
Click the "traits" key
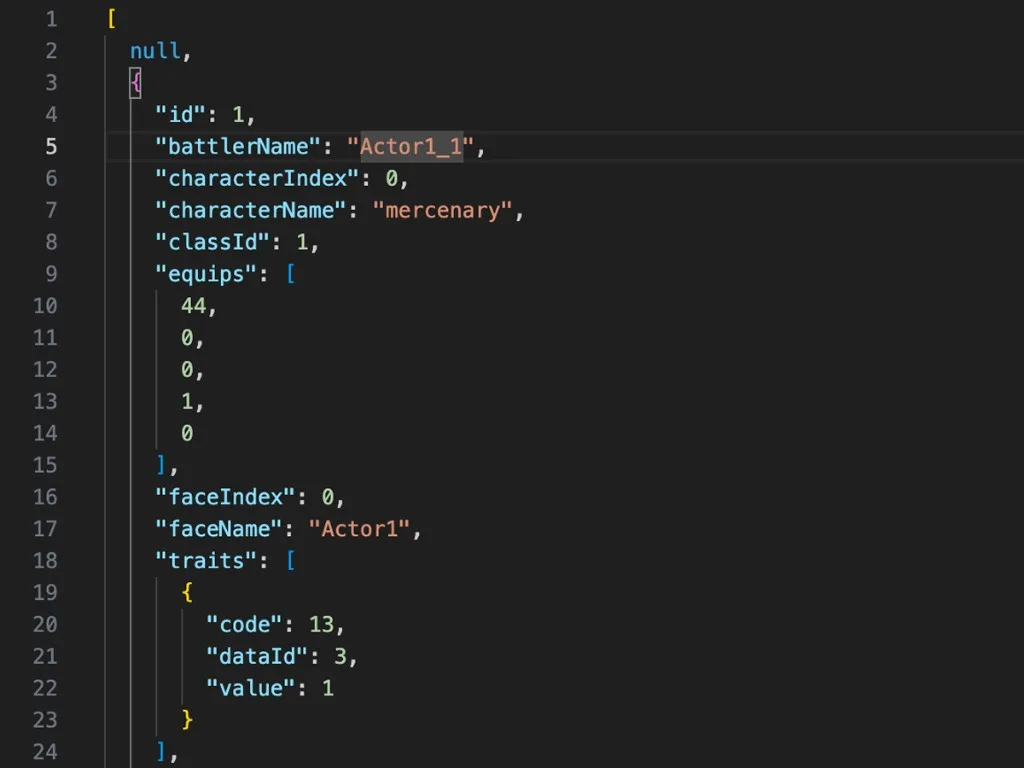[206, 561]
